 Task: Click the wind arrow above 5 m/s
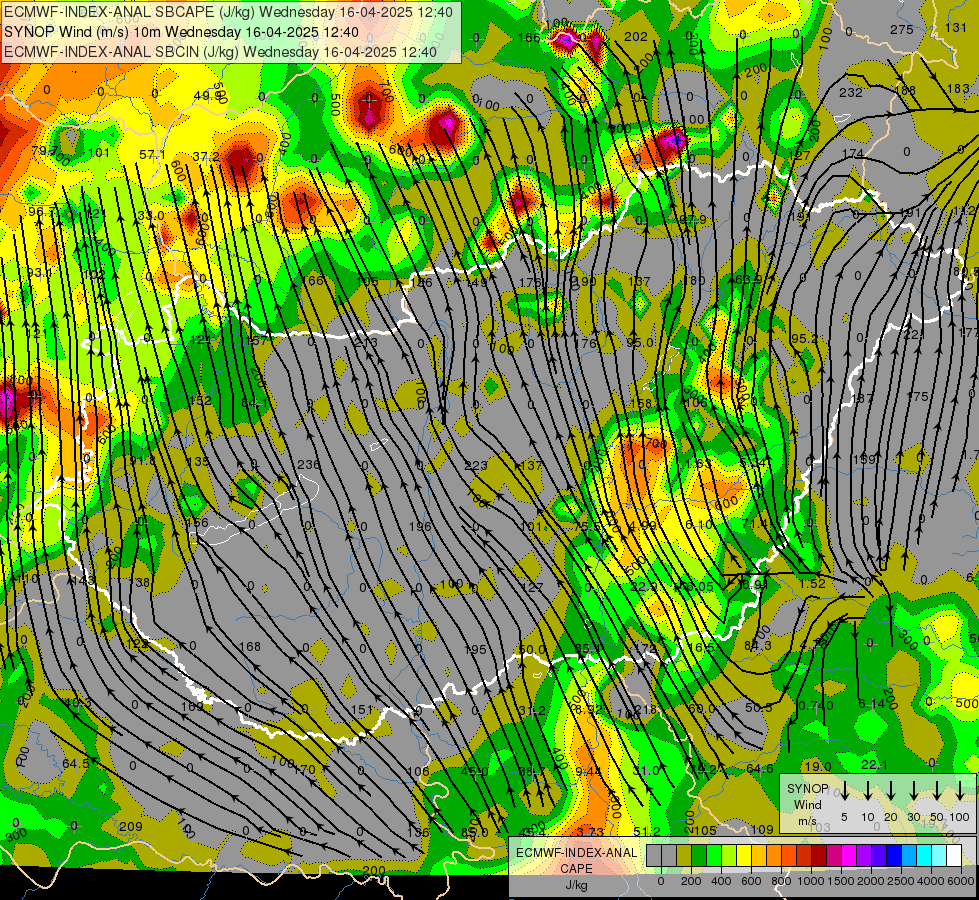(x=844, y=791)
